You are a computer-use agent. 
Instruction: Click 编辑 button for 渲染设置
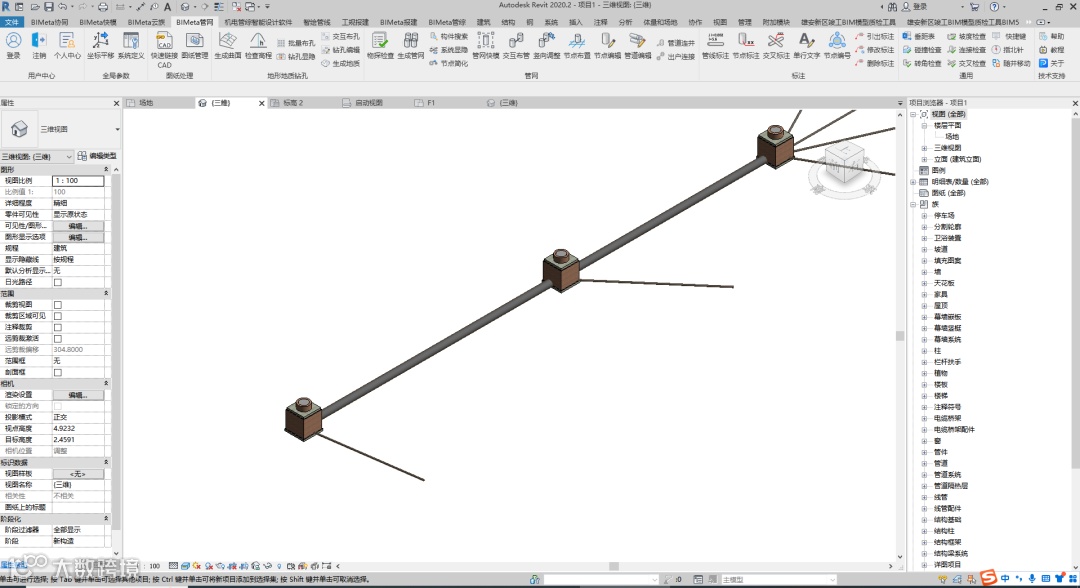click(78, 395)
